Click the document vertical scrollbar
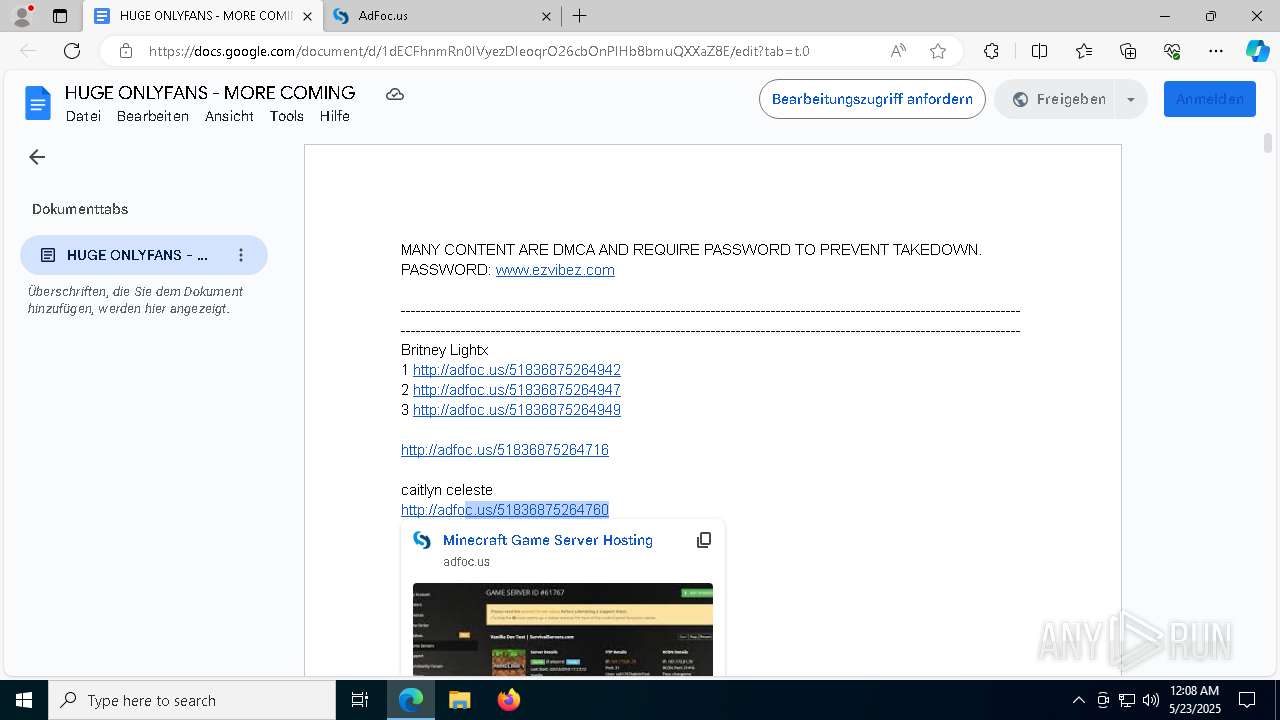 (x=1268, y=143)
